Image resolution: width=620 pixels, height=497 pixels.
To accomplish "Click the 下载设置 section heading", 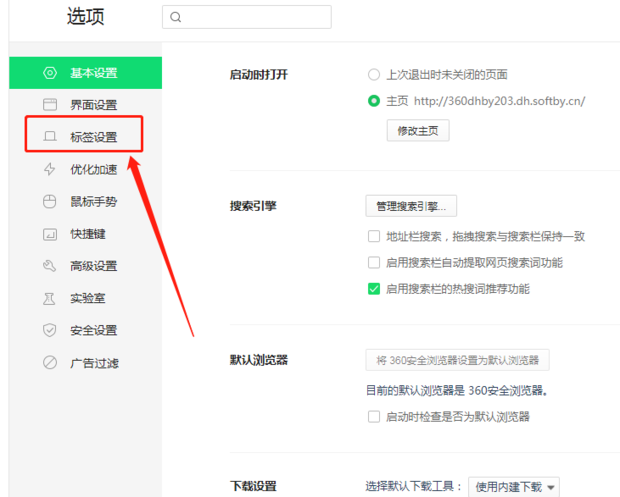I will click(x=253, y=486).
